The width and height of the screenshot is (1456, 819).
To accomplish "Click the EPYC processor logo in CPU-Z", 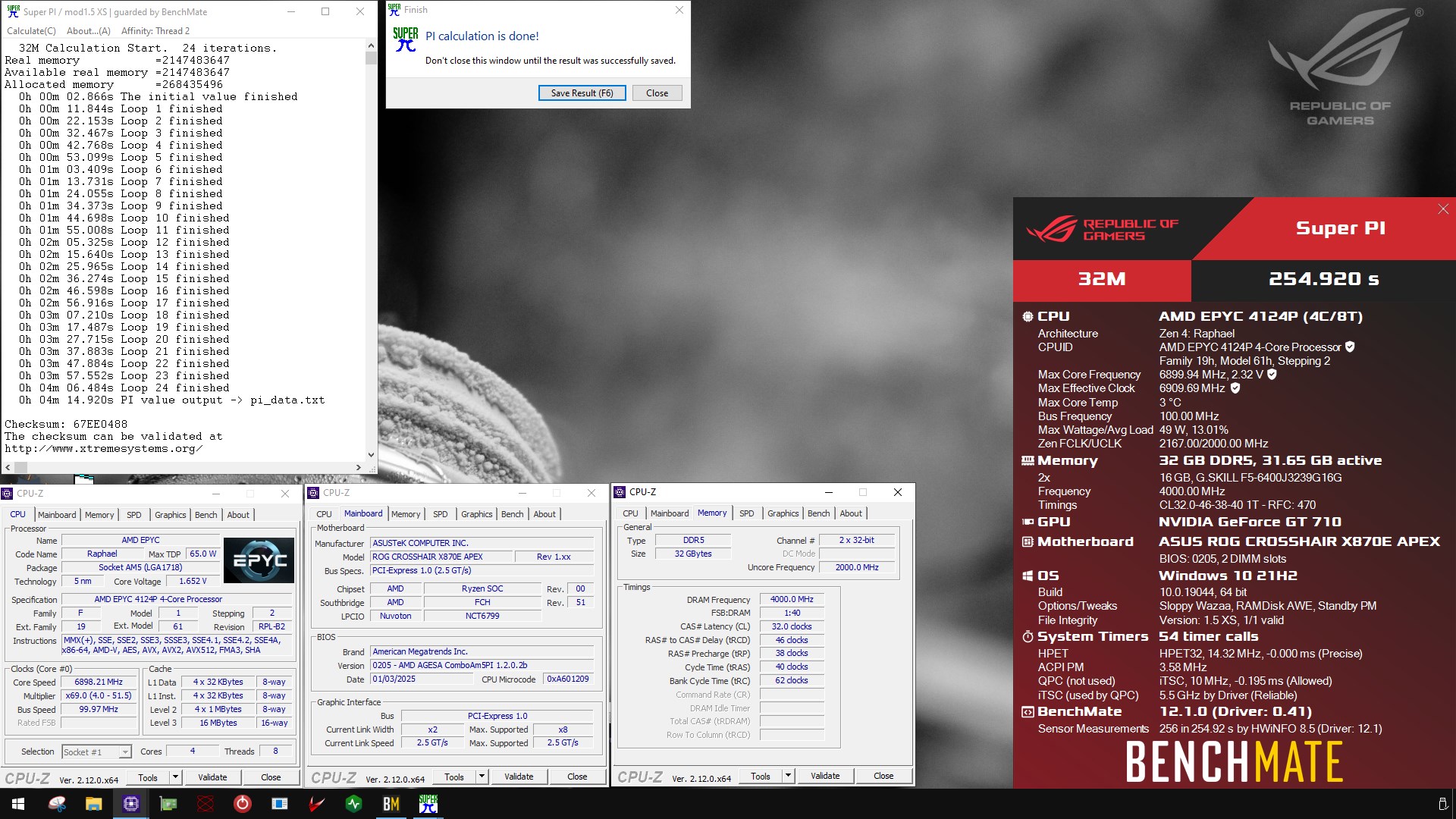I will (259, 560).
